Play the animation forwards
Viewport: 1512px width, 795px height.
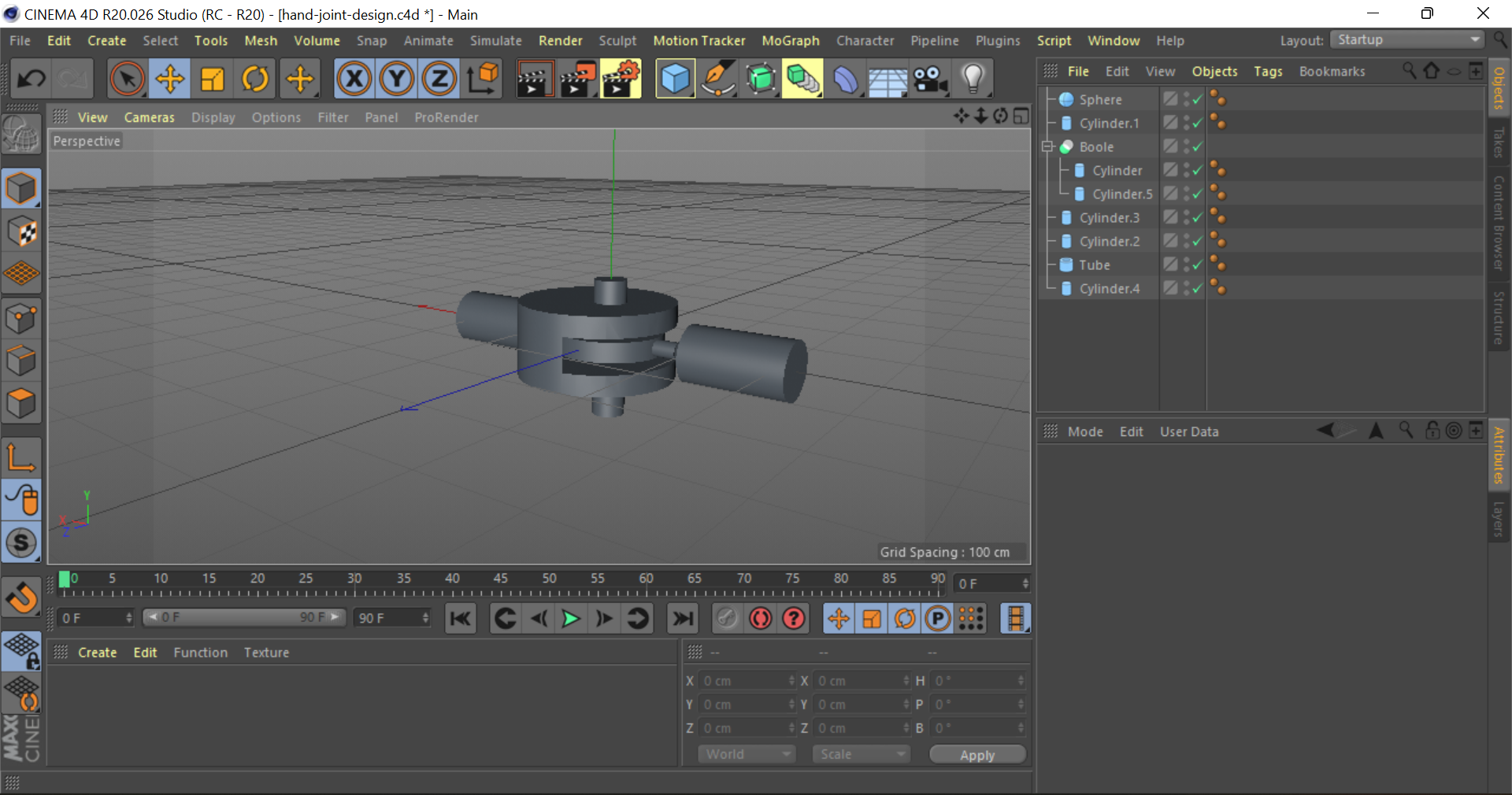[570, 619]
